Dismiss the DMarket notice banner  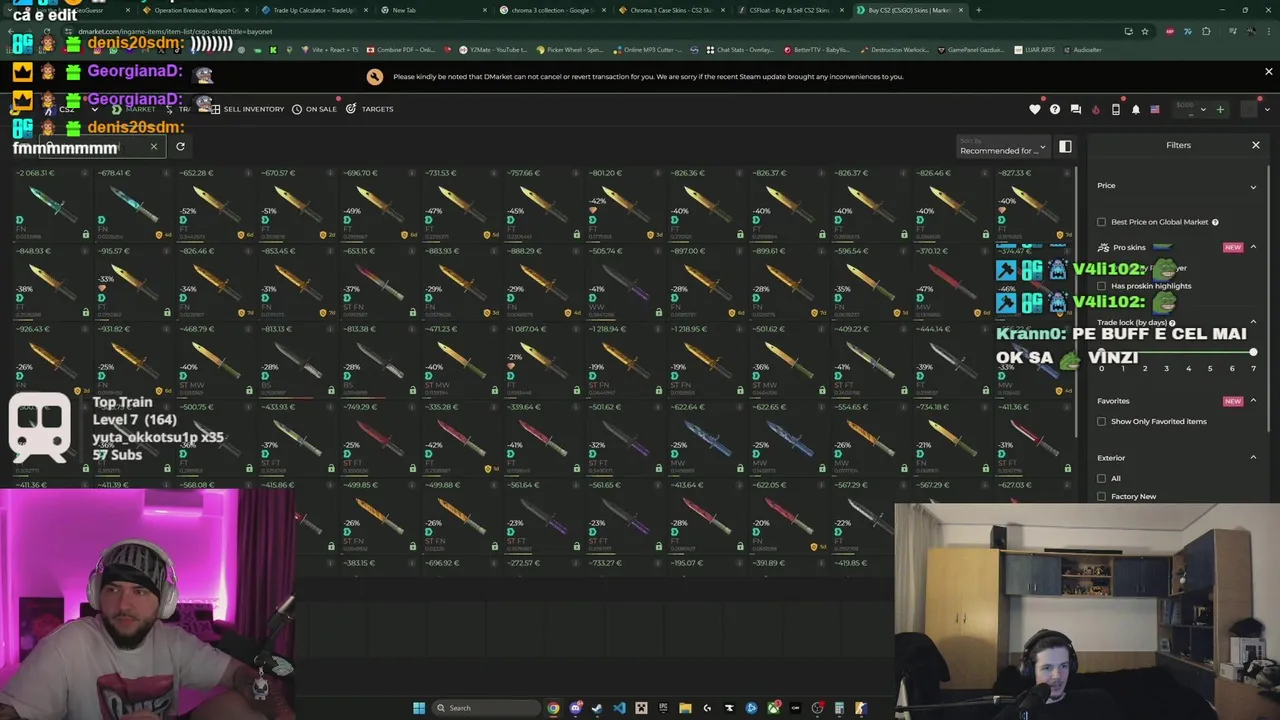(1269, 72)
